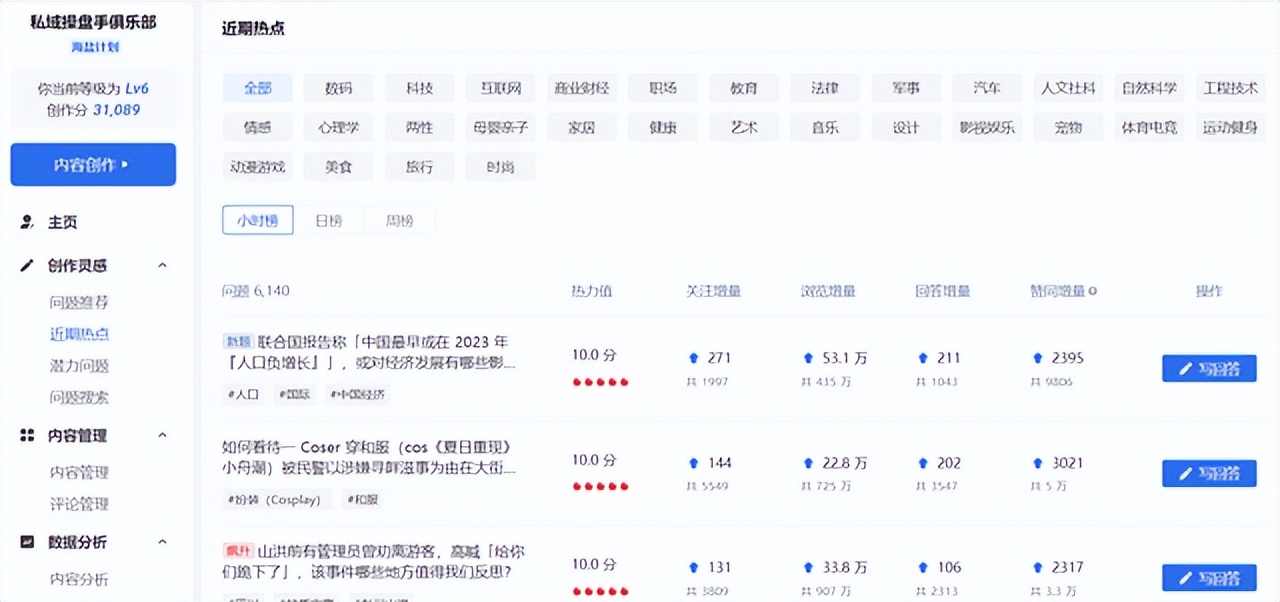This screenshot has width=1280, height=602.
Task: Collapse the 内容管理 section chevron
Action: click(162, 435)
